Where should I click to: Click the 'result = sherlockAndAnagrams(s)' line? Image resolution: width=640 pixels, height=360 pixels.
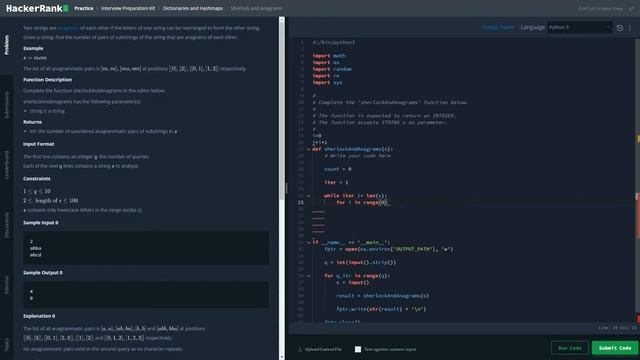[382, 296]
